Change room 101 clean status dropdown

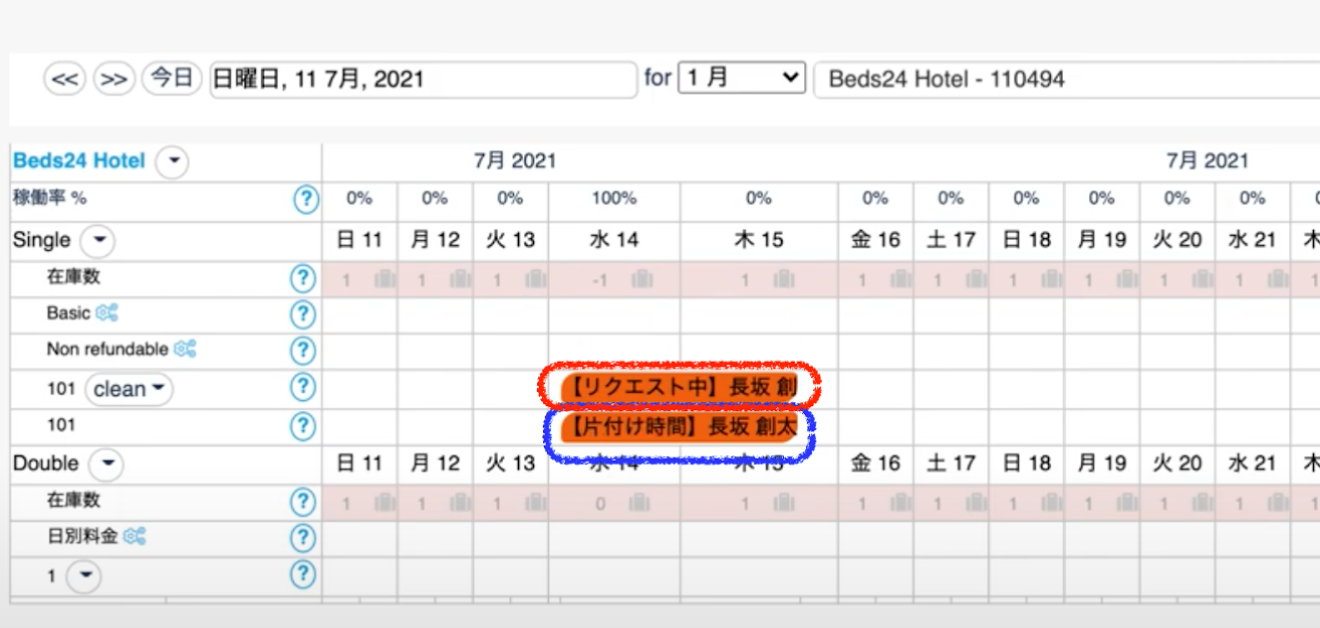[129, 389]
